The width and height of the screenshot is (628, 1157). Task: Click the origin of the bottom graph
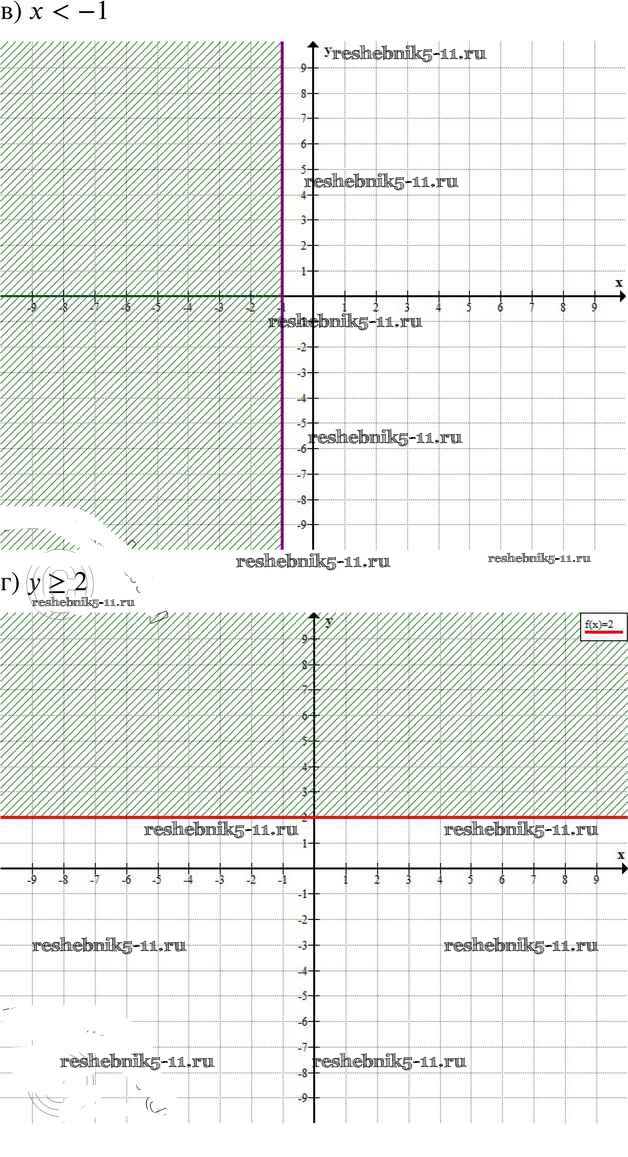314,868
